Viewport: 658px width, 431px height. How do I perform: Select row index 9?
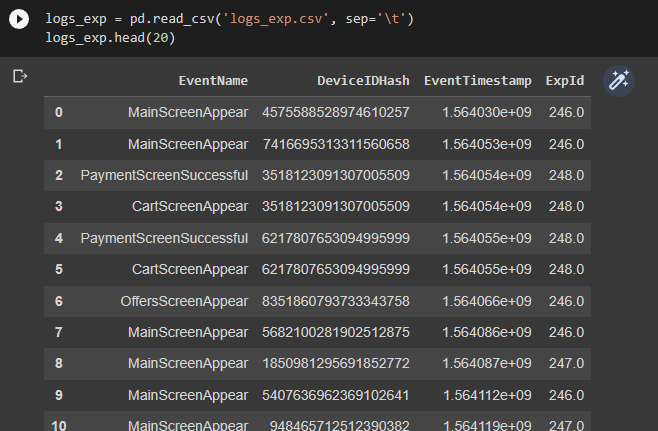tap(59, 395)
